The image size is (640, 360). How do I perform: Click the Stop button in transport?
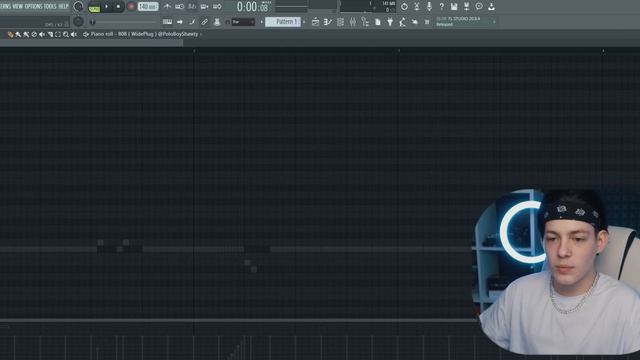click(x=118, y=7)
